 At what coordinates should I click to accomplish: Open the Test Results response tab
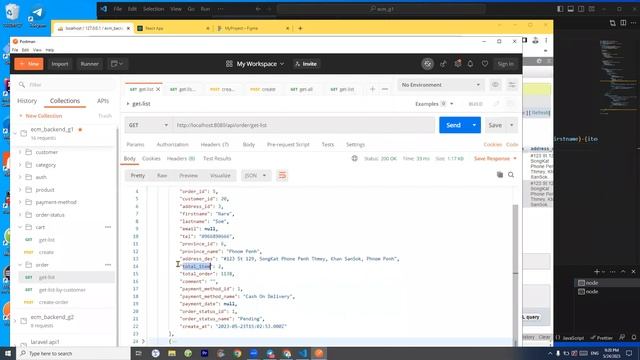[x=217, y=158]
